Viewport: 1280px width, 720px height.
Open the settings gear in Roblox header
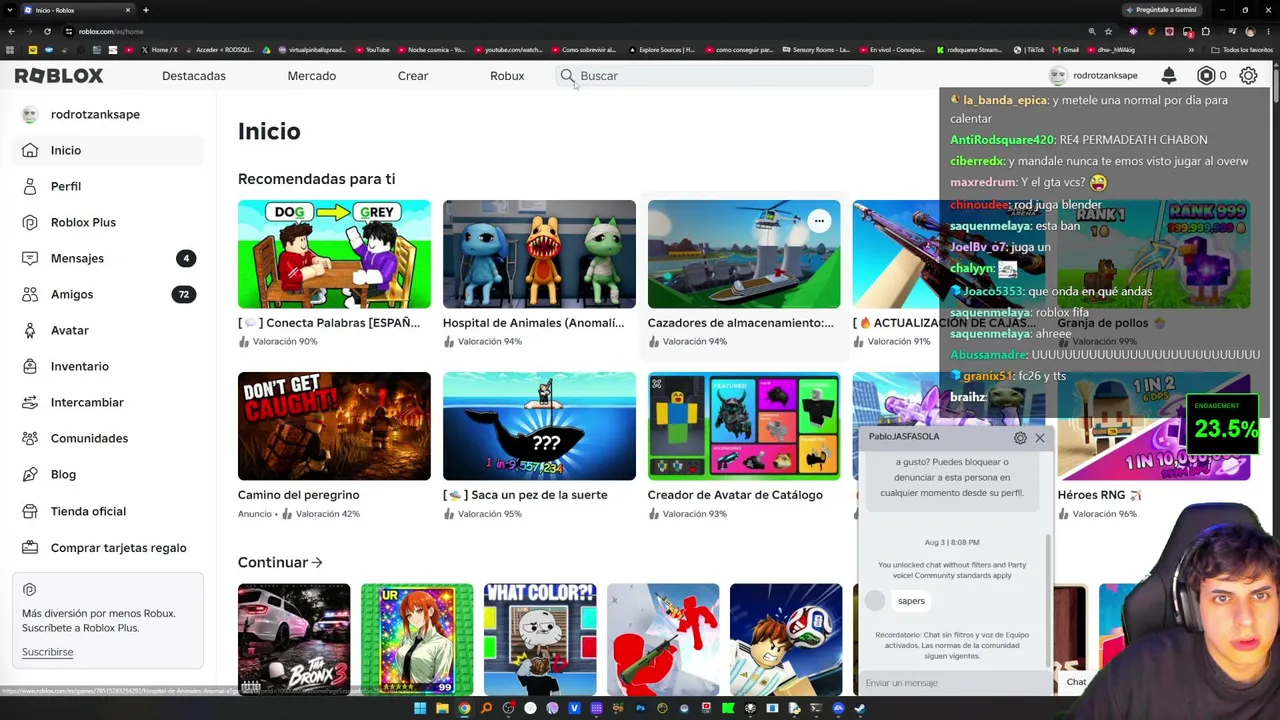pos(1248,75)
